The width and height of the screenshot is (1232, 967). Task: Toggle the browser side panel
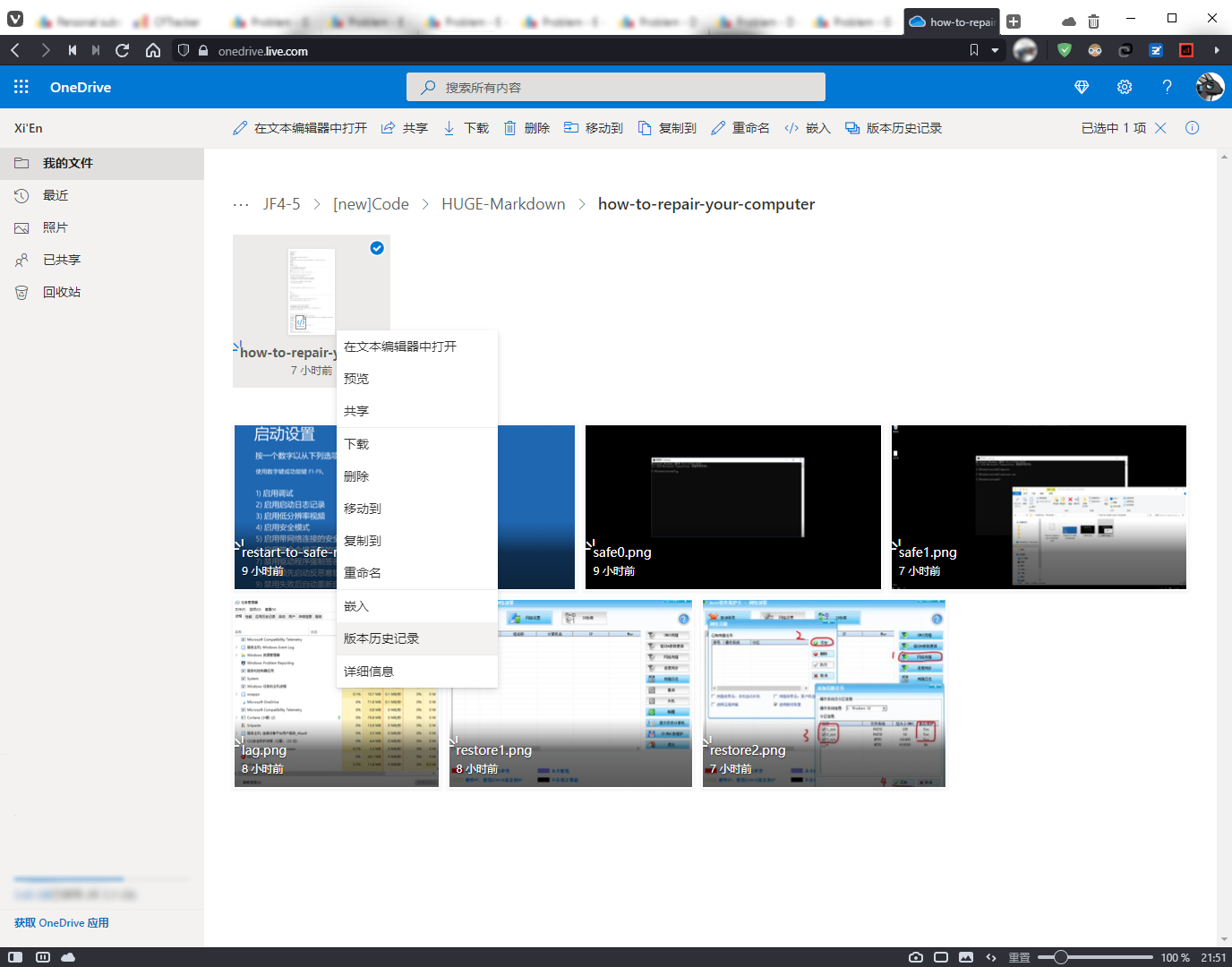(15, 957)
